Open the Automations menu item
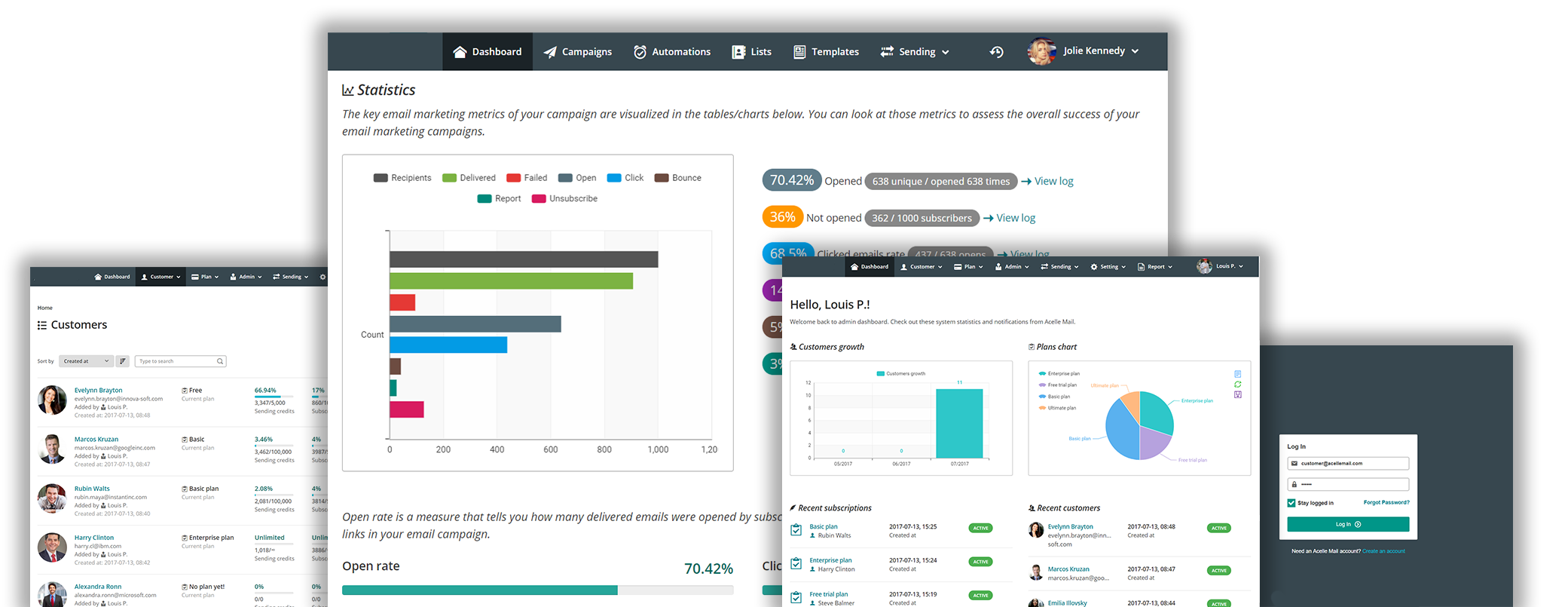Viewport: 1568px width, 607px height. [x=672, y=52]
